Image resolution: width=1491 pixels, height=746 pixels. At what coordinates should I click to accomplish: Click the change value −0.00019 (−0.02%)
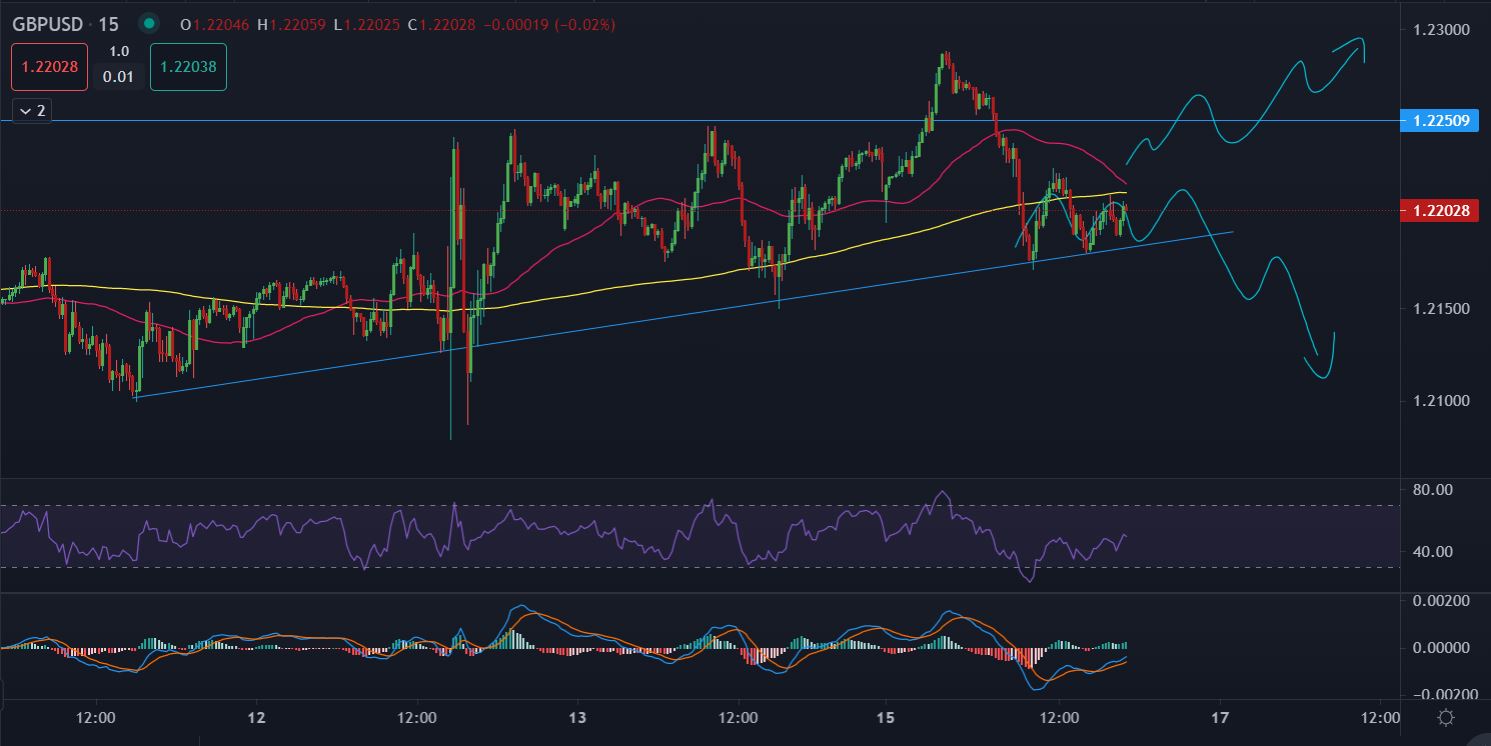(549, 24)
